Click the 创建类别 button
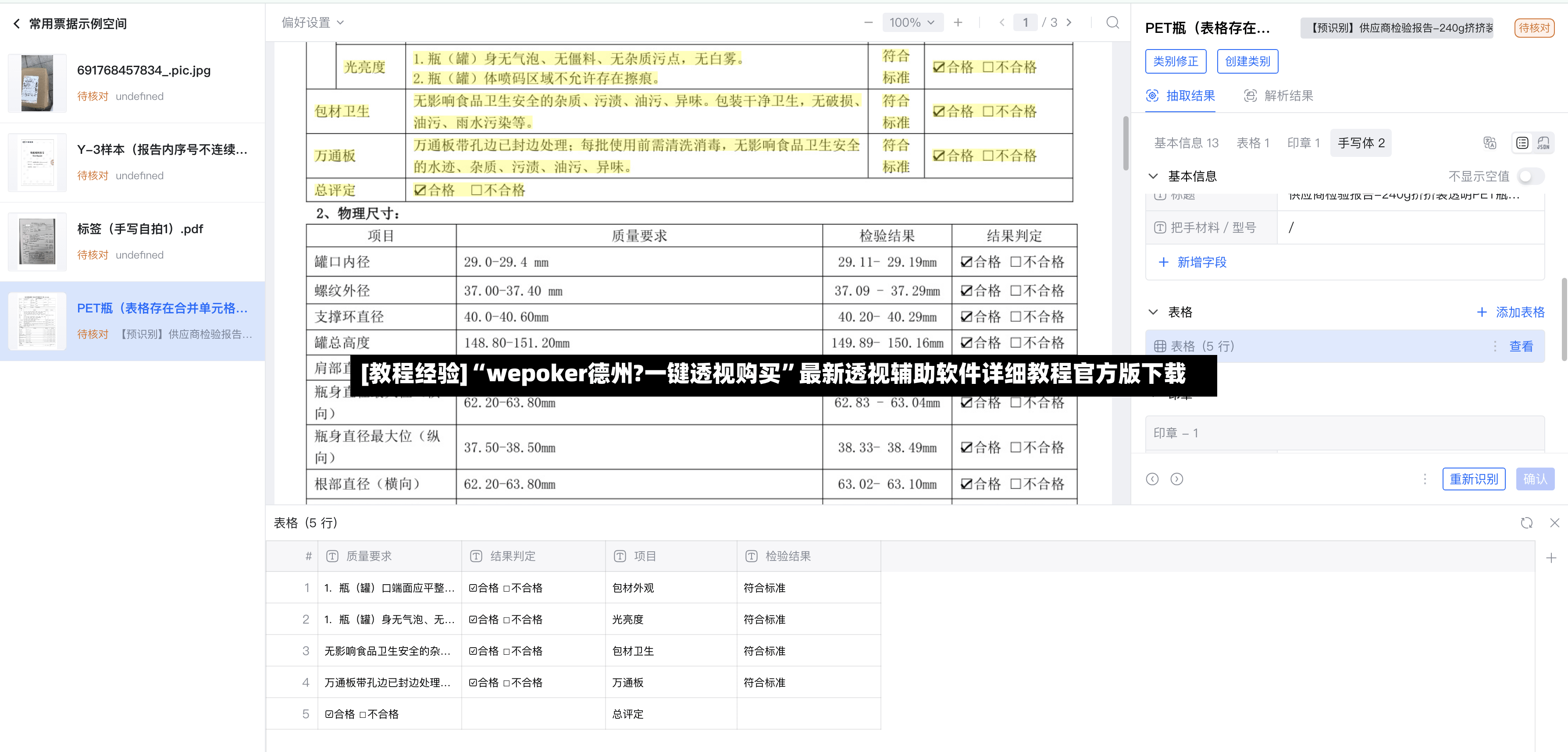 point(1247,61)
